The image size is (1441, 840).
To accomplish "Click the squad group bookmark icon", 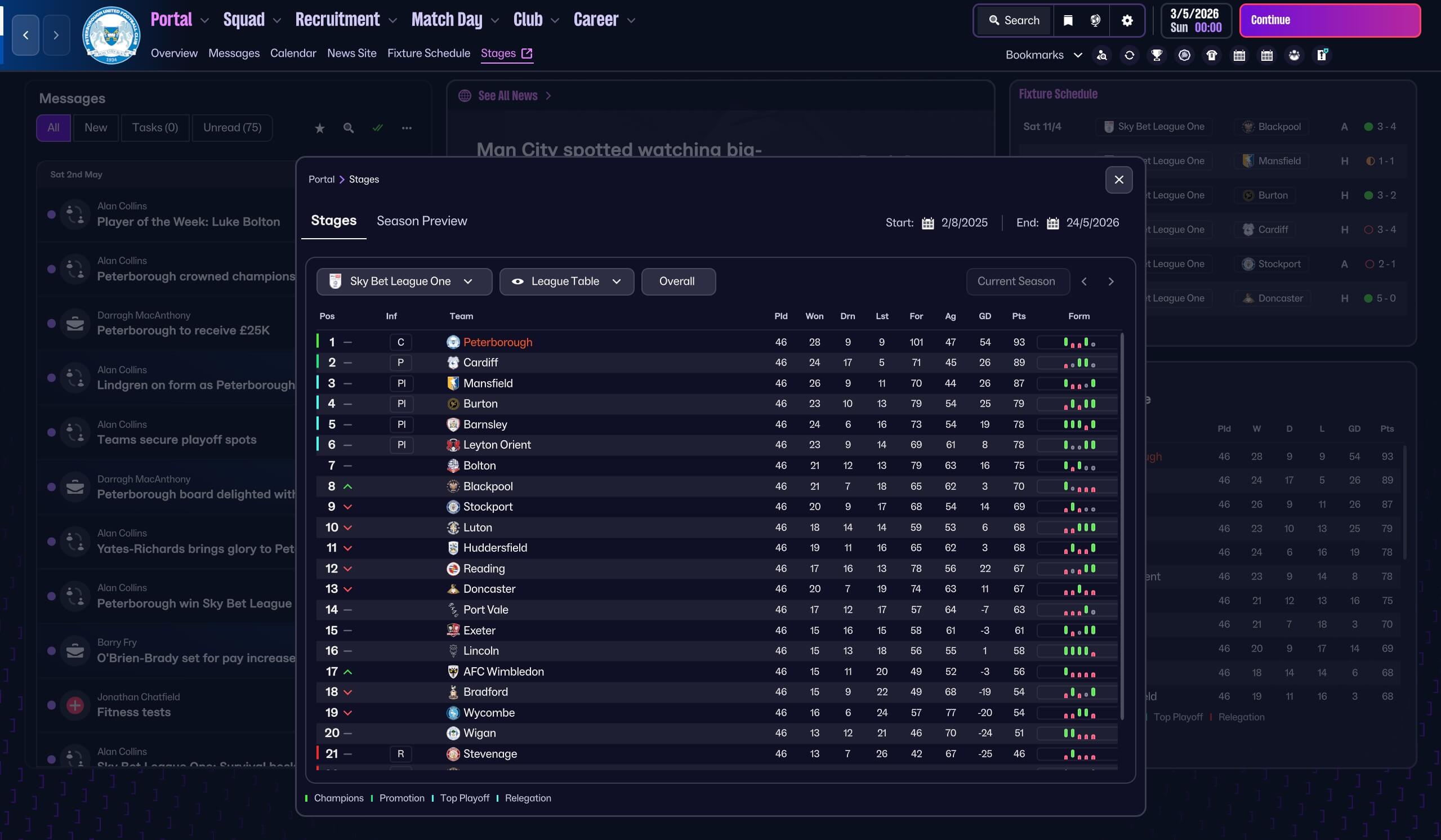I will point(1294,56).
